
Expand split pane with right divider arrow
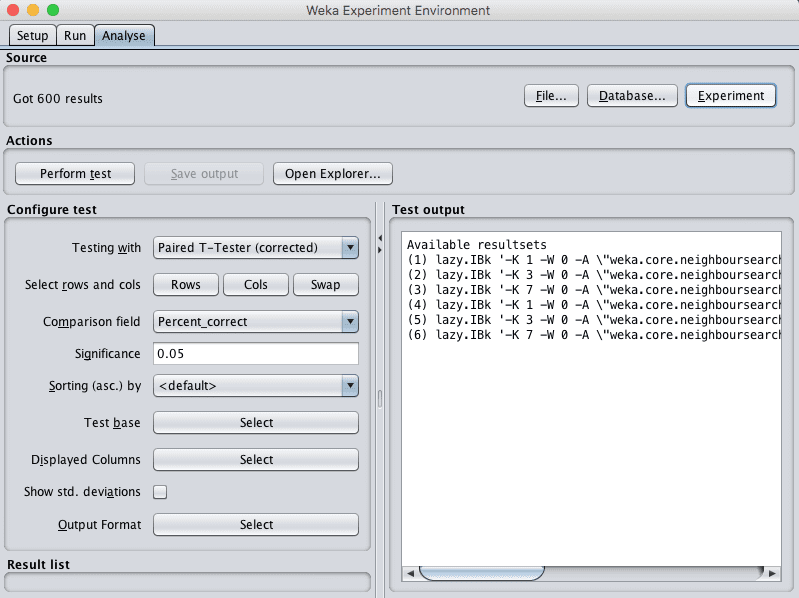click(x=380, y=250)
